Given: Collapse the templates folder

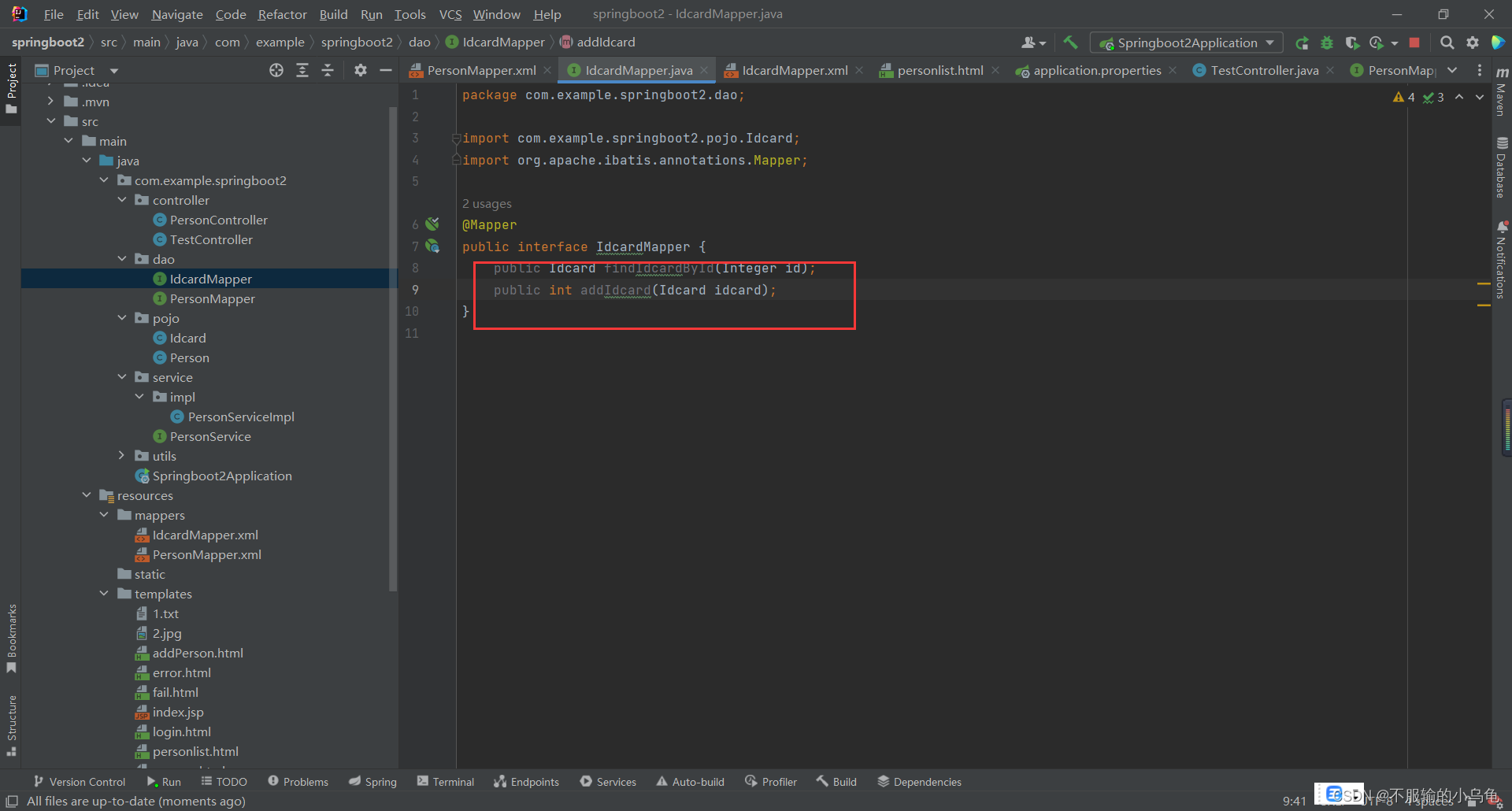Looking at the screenshot, I should 104,593.
